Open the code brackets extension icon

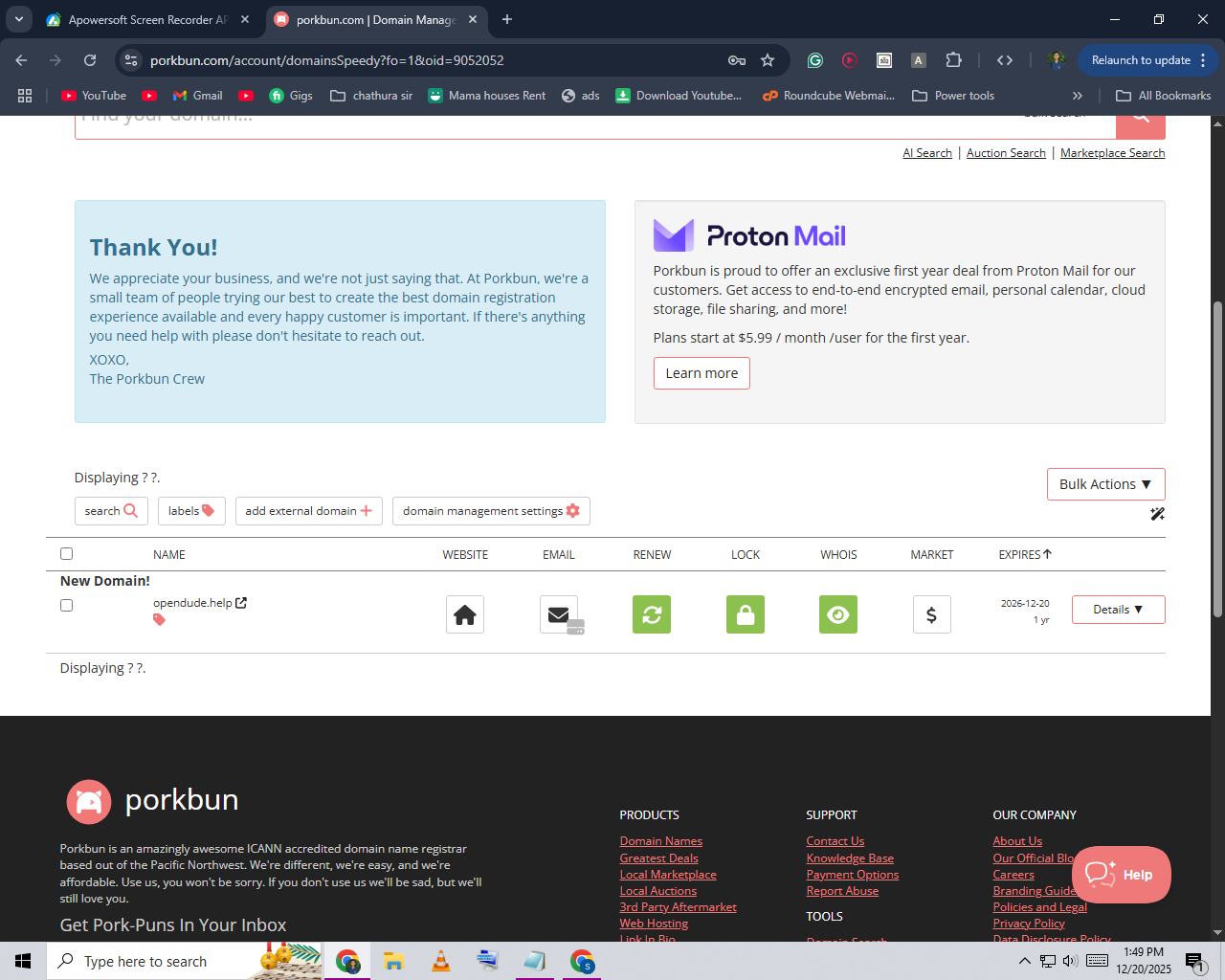coord(1005,60)
